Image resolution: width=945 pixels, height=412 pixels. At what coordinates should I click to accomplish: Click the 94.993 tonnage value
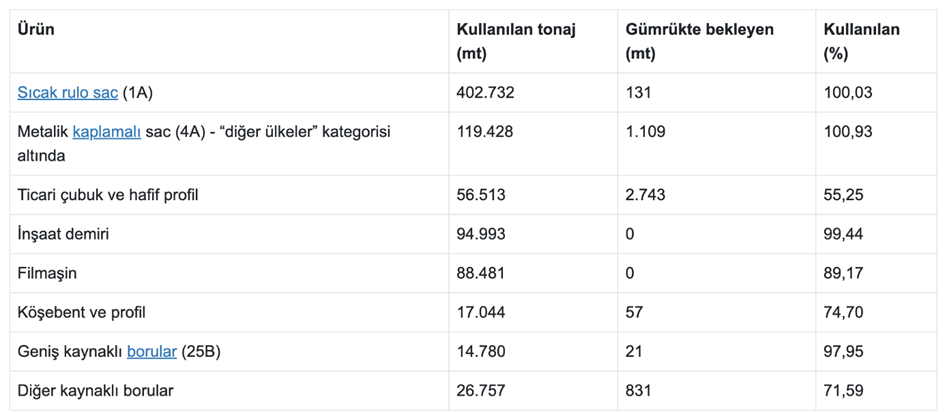(x=481, y=234)
